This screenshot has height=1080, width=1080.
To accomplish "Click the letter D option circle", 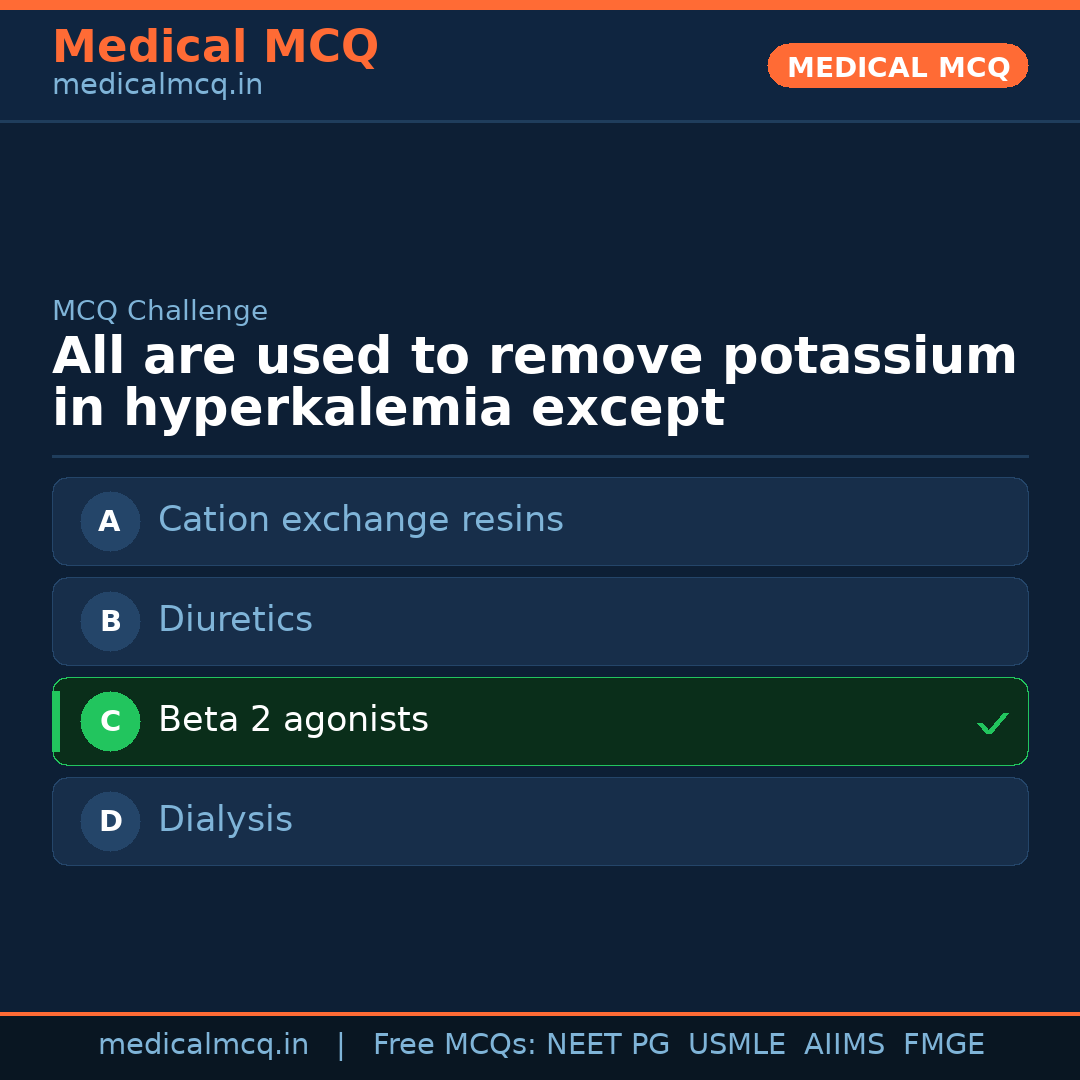I will tap(110, 821).
